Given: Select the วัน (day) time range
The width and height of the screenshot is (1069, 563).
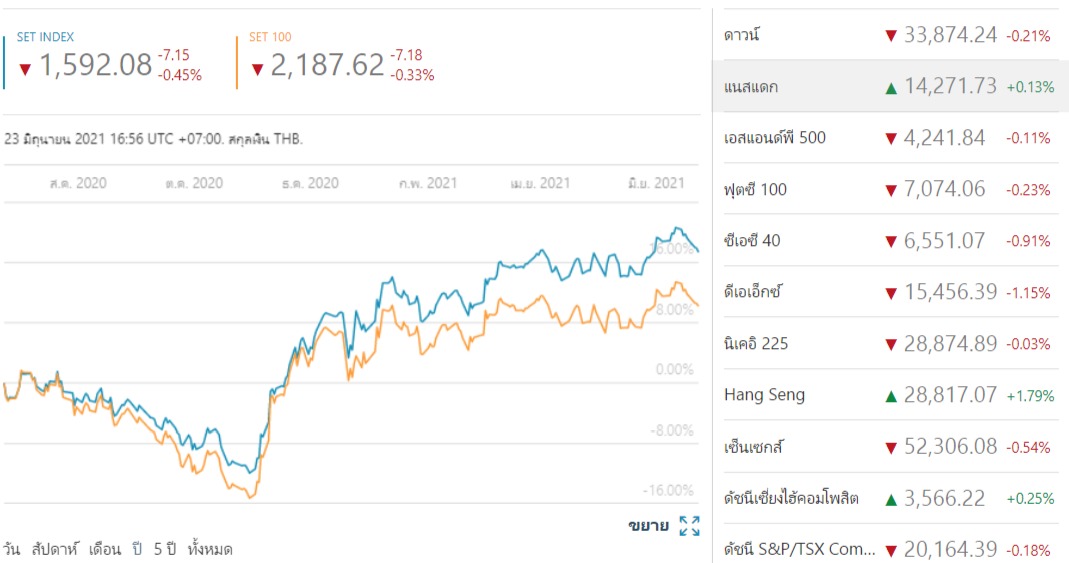Looking at the screenshot, I should point(11,549).
